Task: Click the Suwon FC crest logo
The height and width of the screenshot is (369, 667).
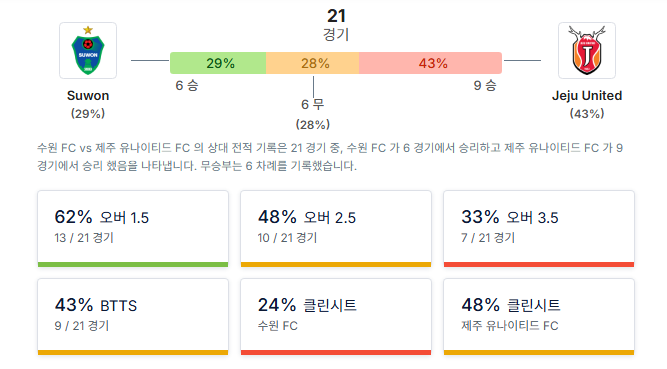Action: pos(88,51)
